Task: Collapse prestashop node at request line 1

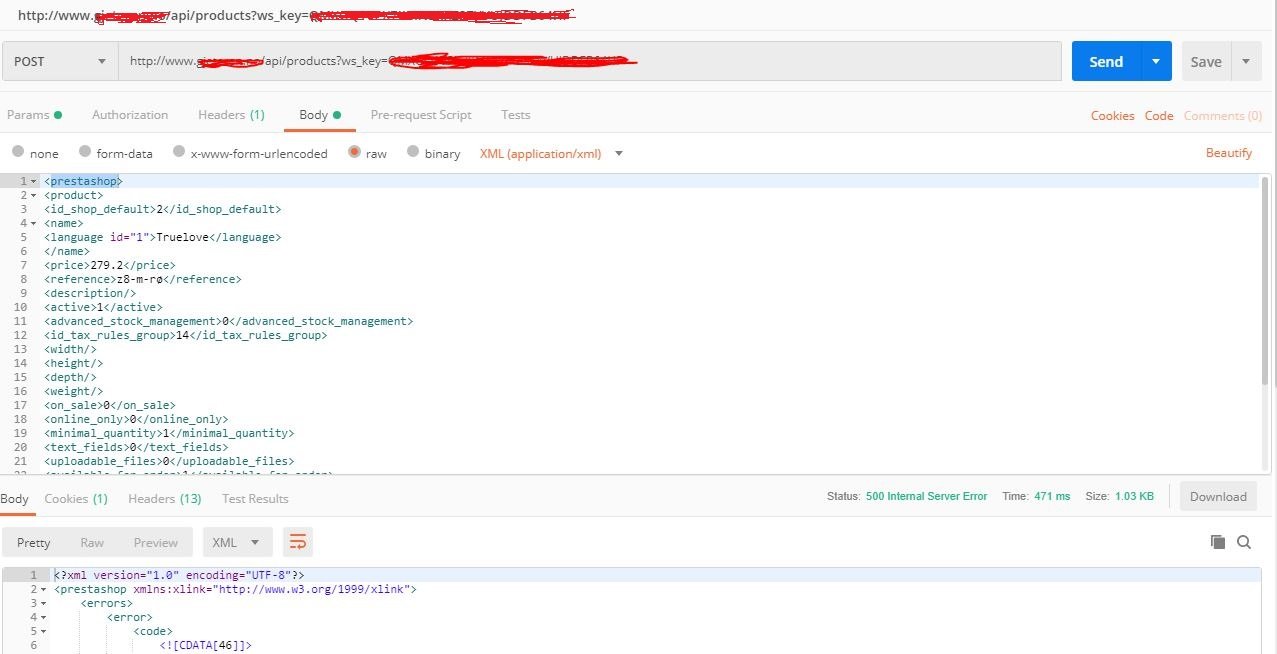Action: coord(34,181)
